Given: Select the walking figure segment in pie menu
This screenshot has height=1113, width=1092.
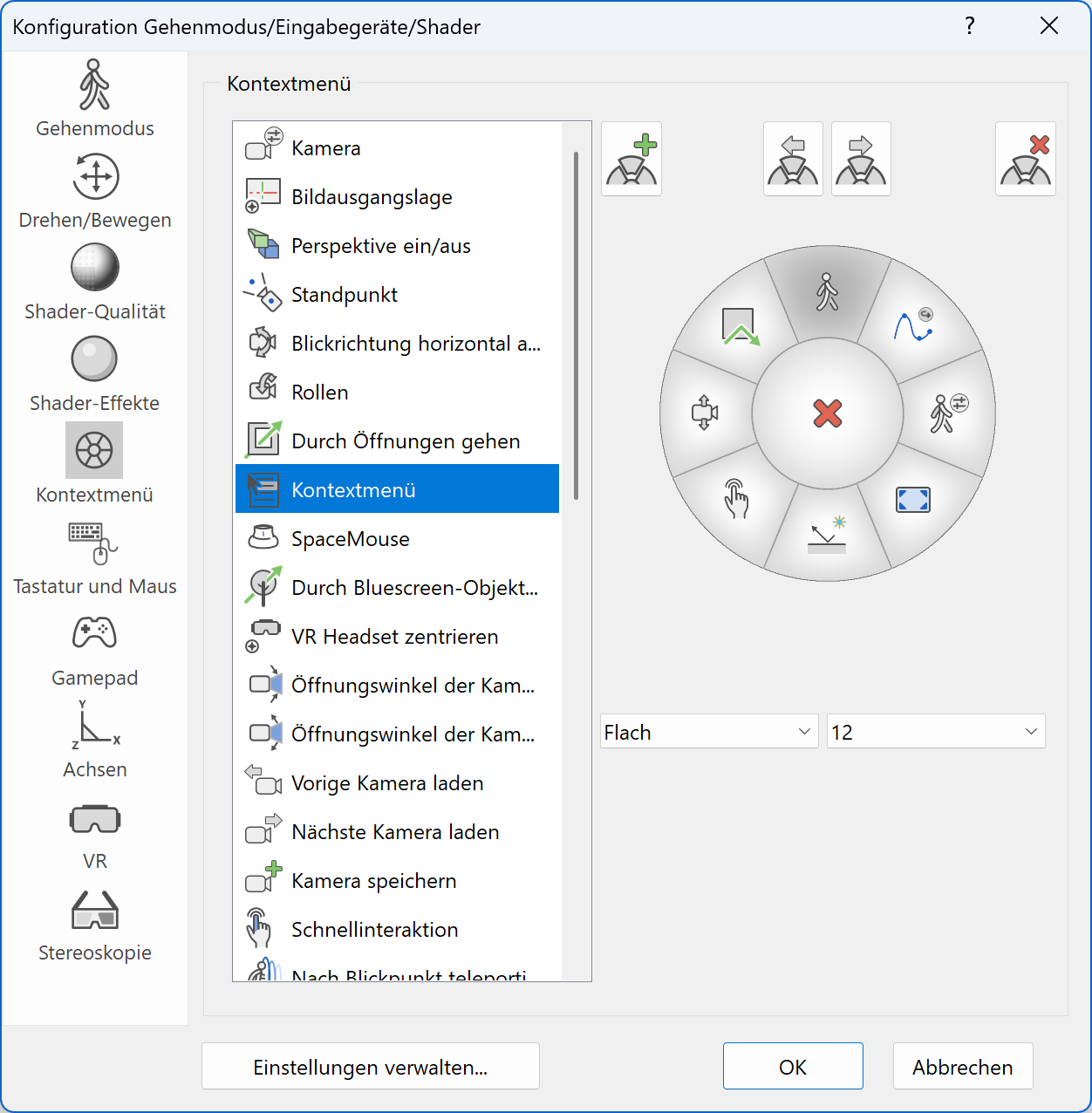Looking at the screenshot, I should (827, 292).
